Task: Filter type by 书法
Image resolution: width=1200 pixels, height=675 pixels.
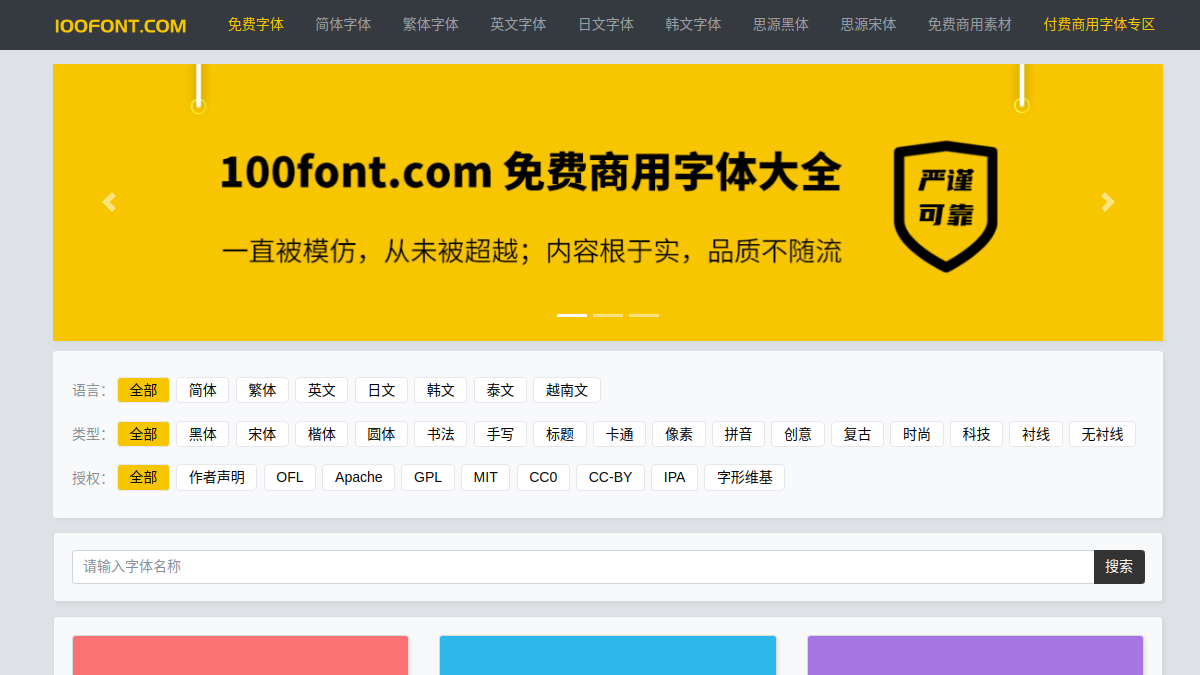Action: (441, 434)
